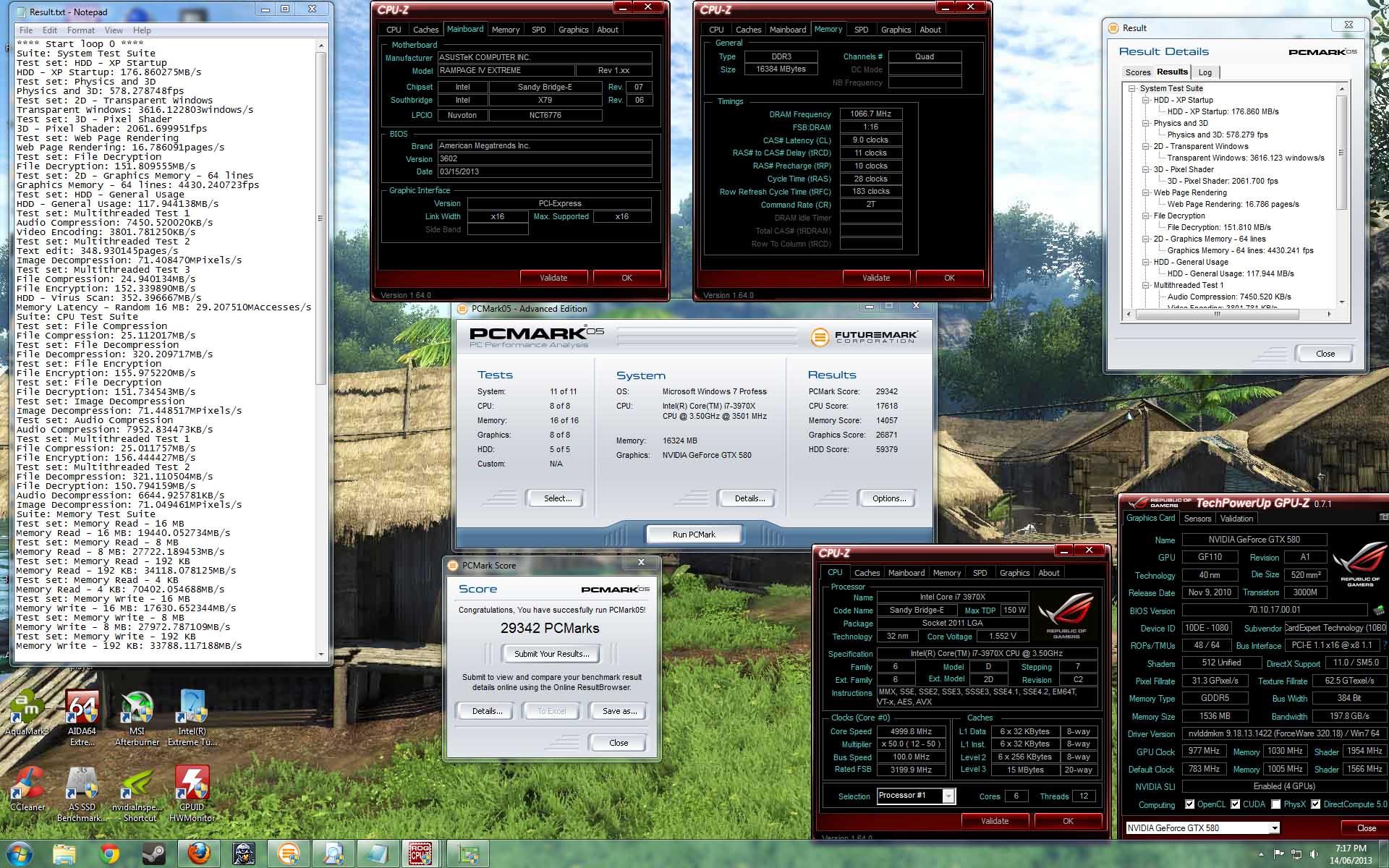1389x868 pixels.
Task: Launch Google Chrome from taskbar
Action: tap(109, 854)
